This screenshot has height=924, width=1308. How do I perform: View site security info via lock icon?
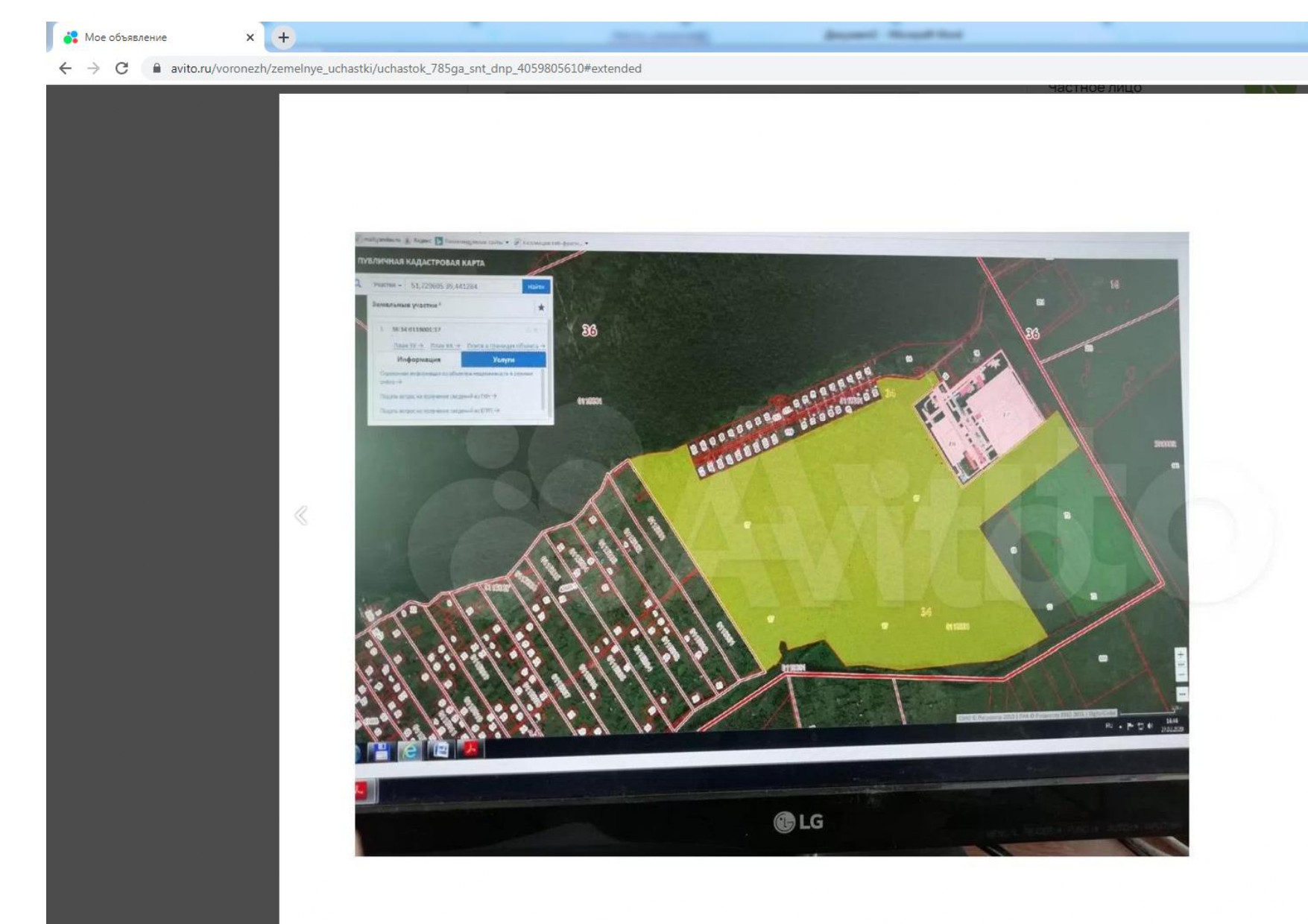(157, 69)
